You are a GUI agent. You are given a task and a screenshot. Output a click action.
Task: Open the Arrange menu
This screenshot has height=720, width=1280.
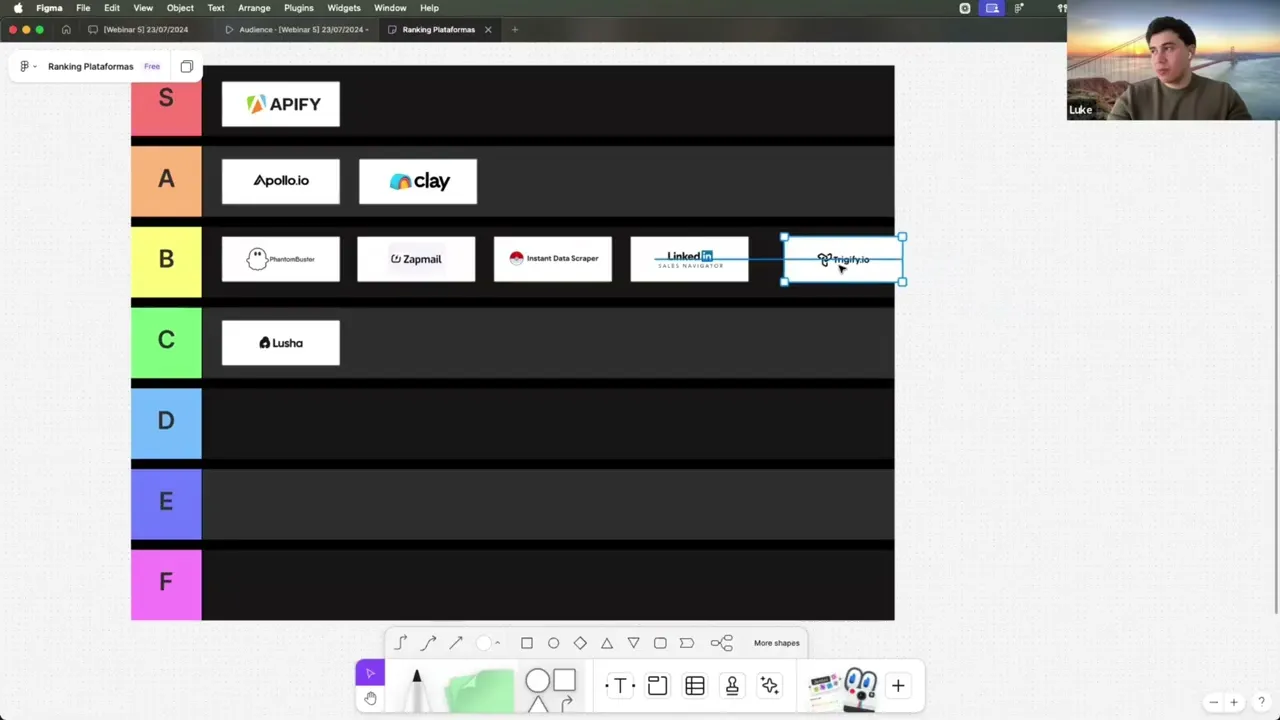[x=254, y=8]
